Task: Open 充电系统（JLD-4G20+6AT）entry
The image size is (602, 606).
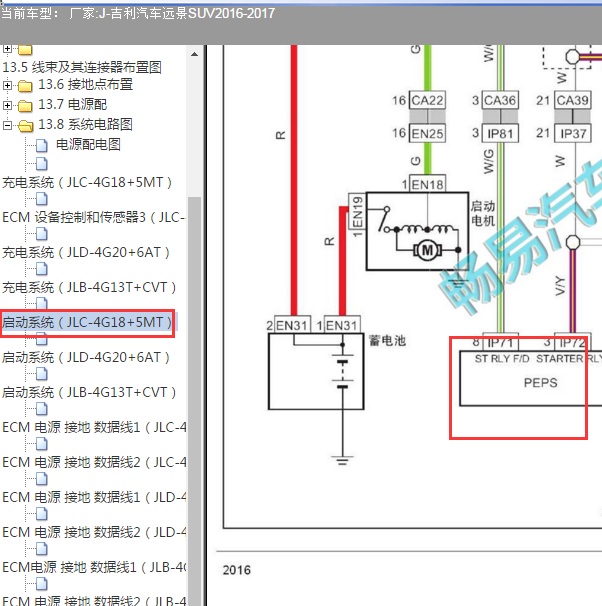Action: [x=86, y=252]
